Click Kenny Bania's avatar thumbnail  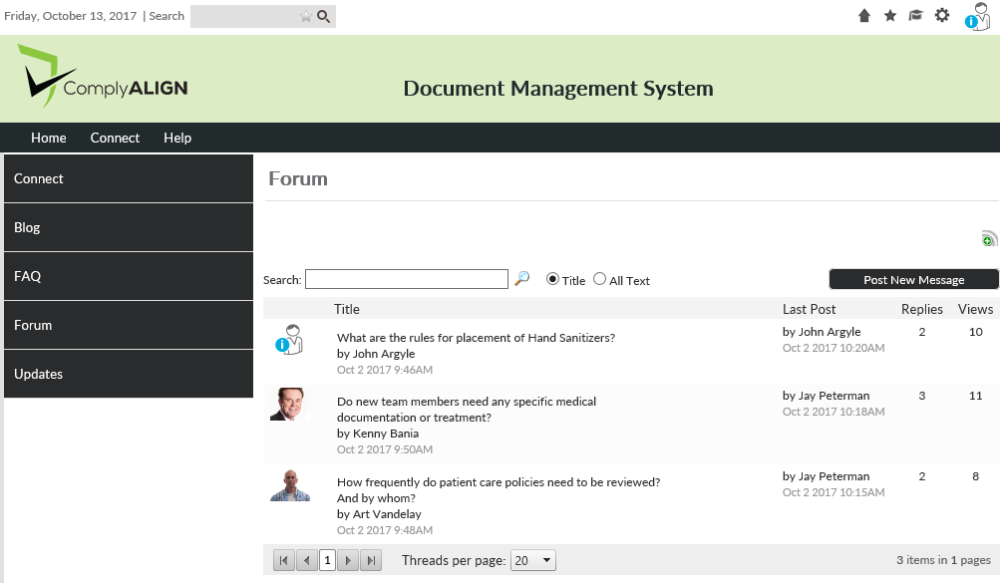[289, 404]
